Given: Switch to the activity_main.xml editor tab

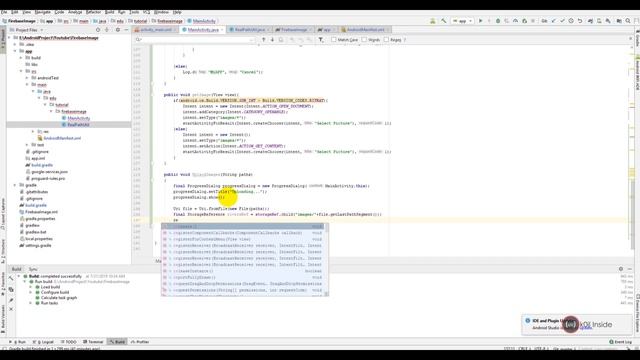Looking at the screenshot, I should [156, 30].
